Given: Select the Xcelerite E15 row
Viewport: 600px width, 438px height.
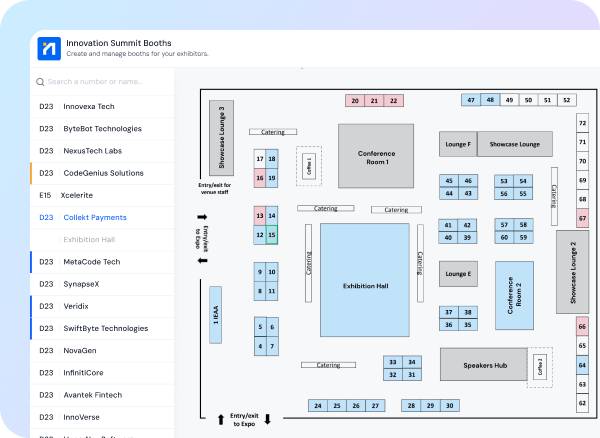Looking at the screenshot, I should pyautogui.click(x=102, y=195).
